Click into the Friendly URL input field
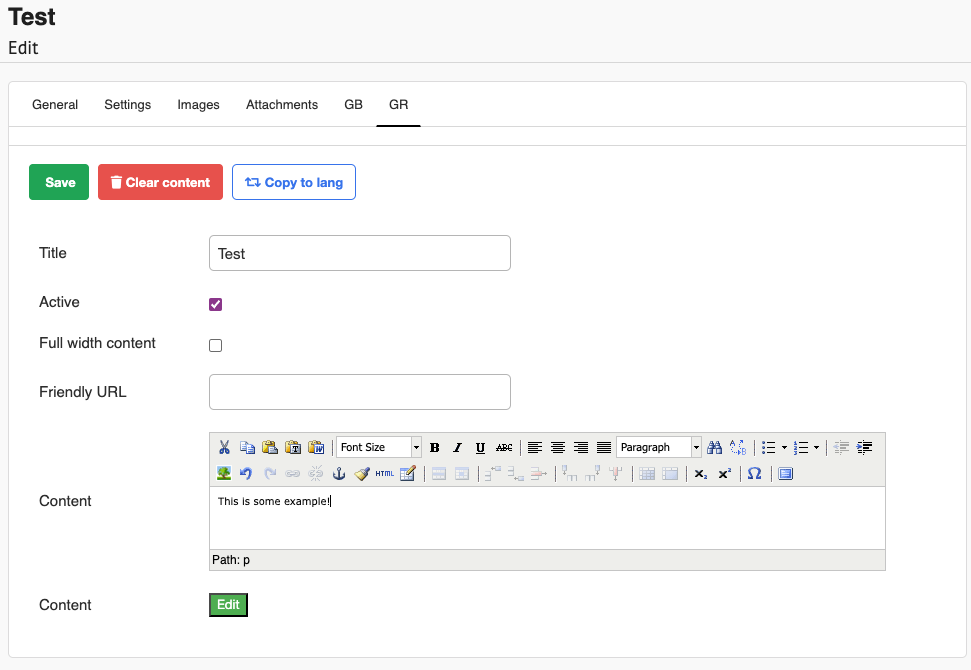971x670 pixels. pyautogui.click(x=359, y=392)
